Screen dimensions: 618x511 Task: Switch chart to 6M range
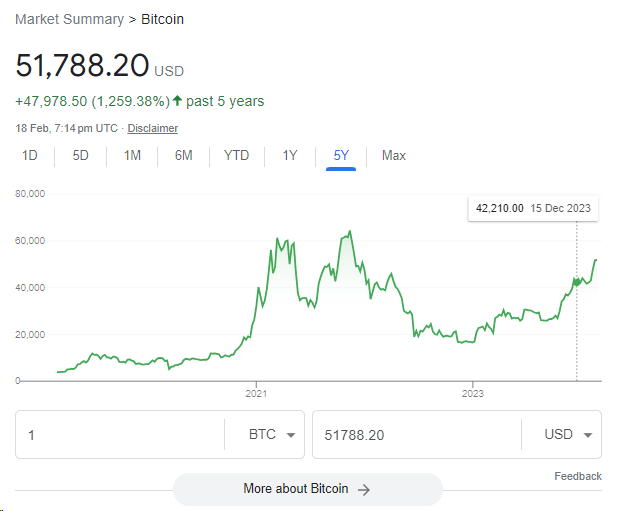183,155
